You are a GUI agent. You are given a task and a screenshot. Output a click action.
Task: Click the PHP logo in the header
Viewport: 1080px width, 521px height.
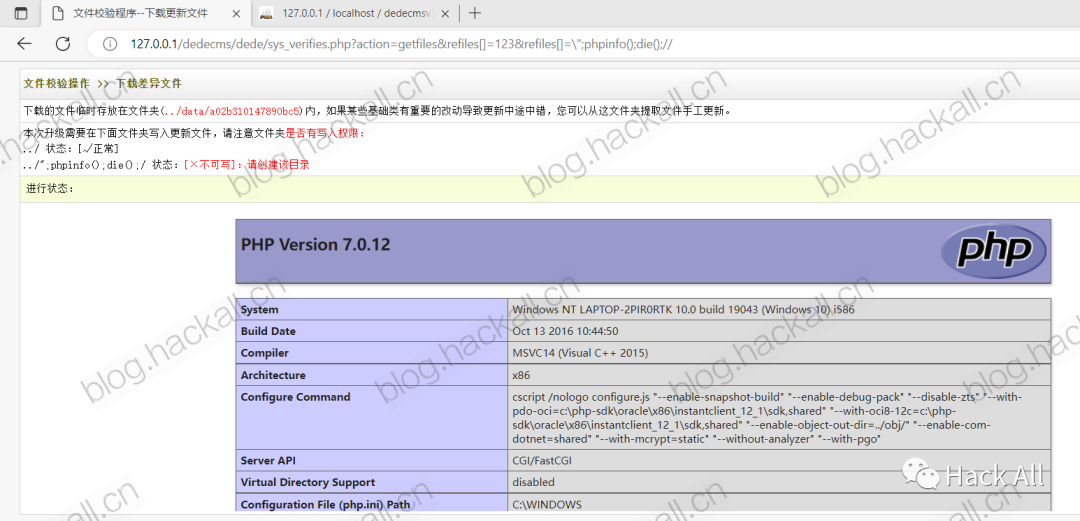[x=993, y=251]
